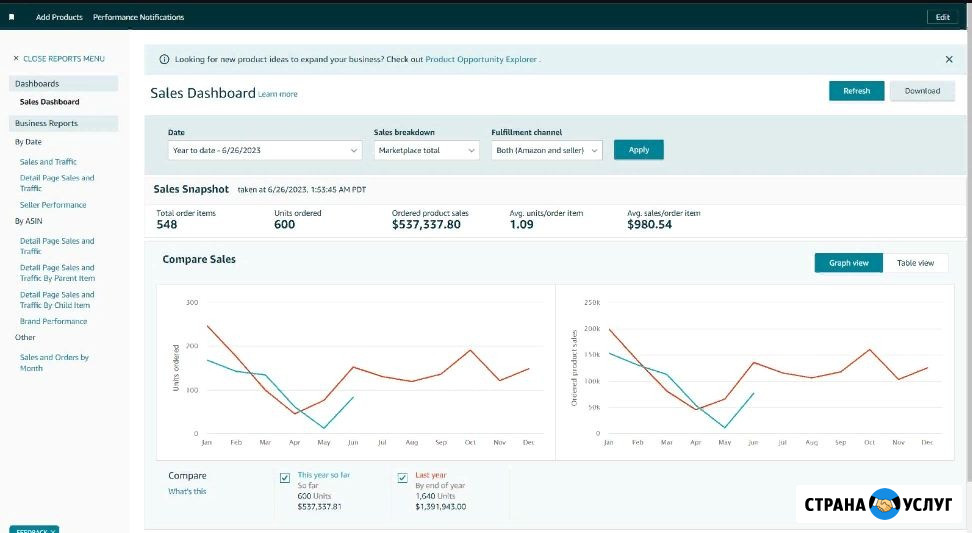Switch to Graph view

[849, 263]
